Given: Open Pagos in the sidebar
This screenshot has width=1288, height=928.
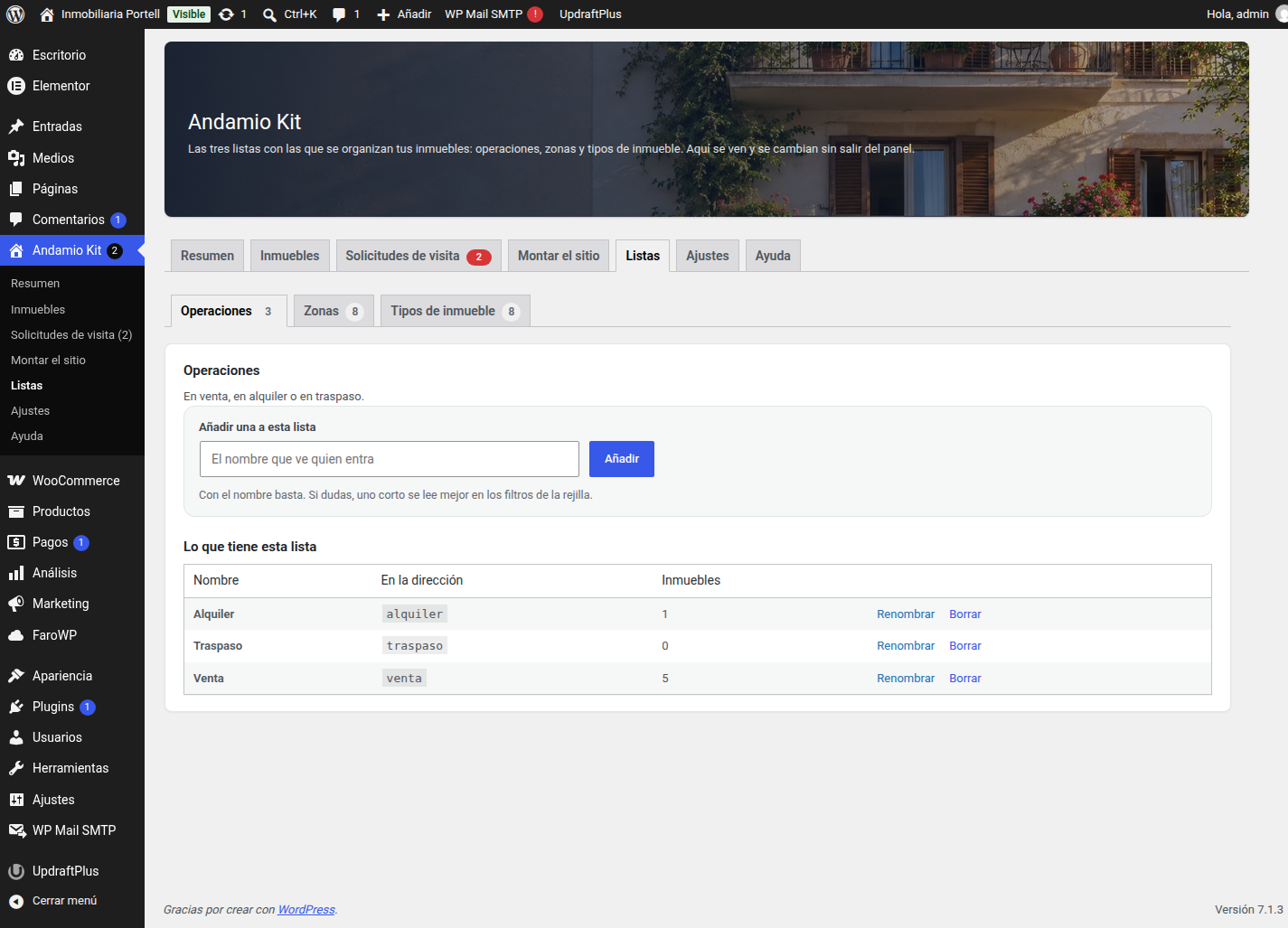Looking at the screenshot, I should [50, 542].
